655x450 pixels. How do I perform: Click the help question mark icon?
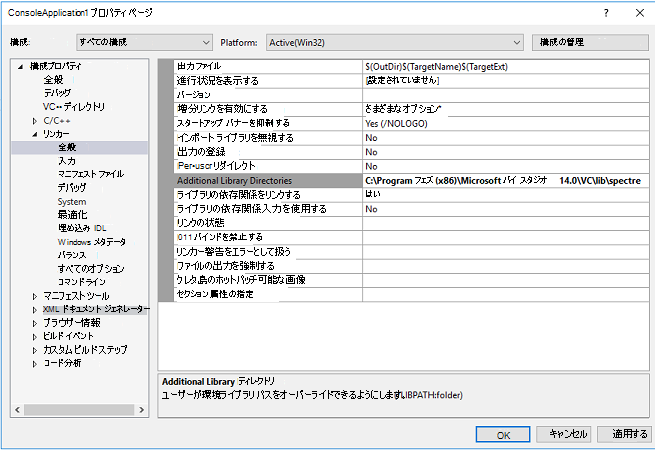tap(606, 13)
